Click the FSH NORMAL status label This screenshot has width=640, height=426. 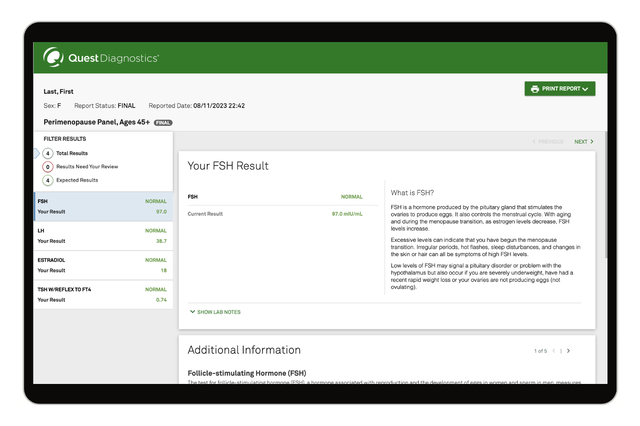click(x=351, y=197)
